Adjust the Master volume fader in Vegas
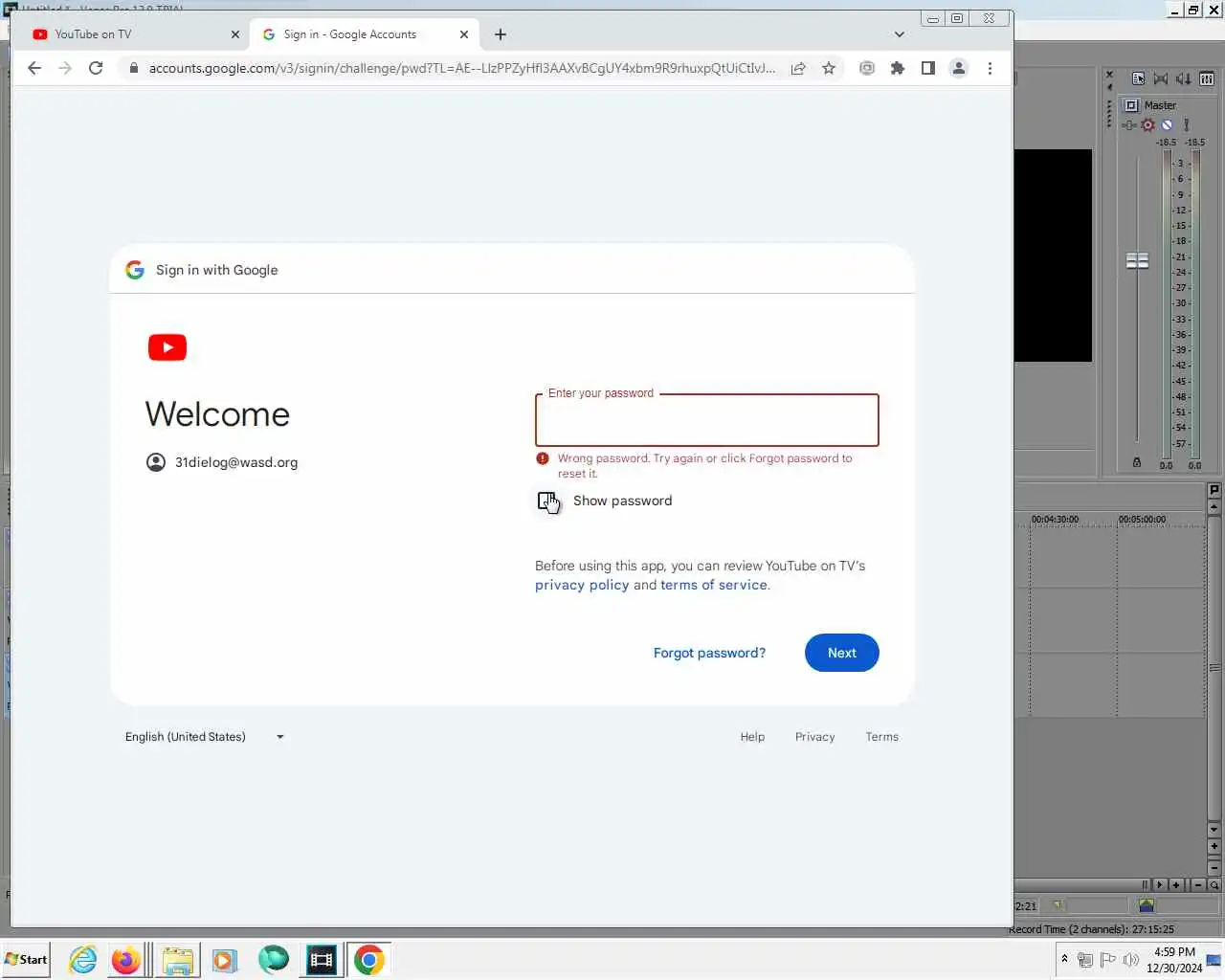The height and width of the screenshot is (980, 1225). pyautogui.click(x=1137, y=260)
